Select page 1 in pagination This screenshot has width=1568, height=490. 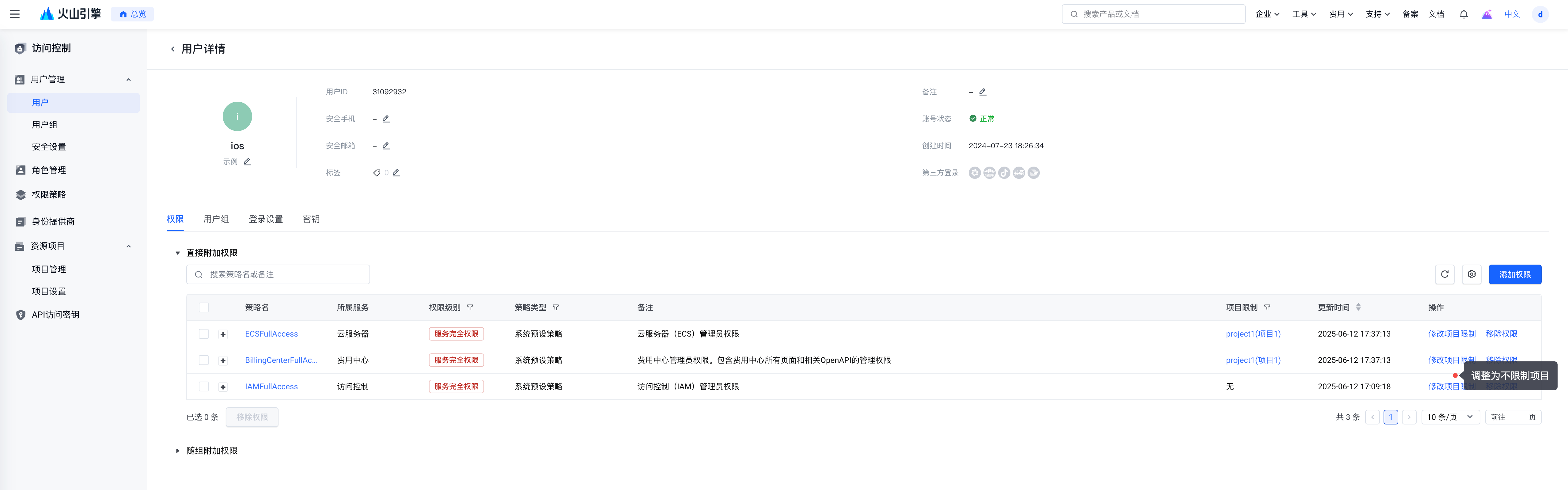coord(1390,417)
